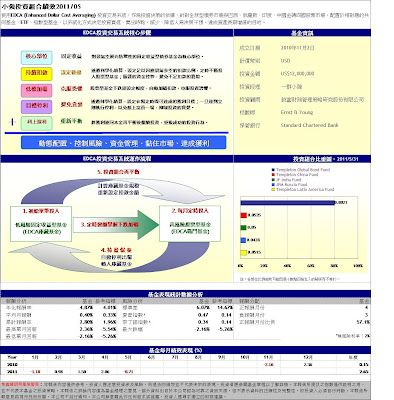Click the purple rounded box in core steps

[x=37, y=106]
